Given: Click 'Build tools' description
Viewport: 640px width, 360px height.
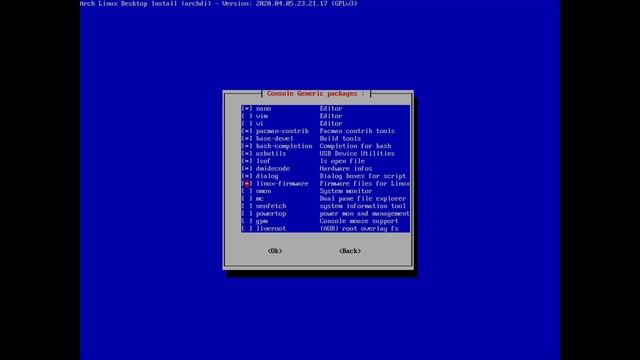Looking at the screenshot, I should pos(340,139).
